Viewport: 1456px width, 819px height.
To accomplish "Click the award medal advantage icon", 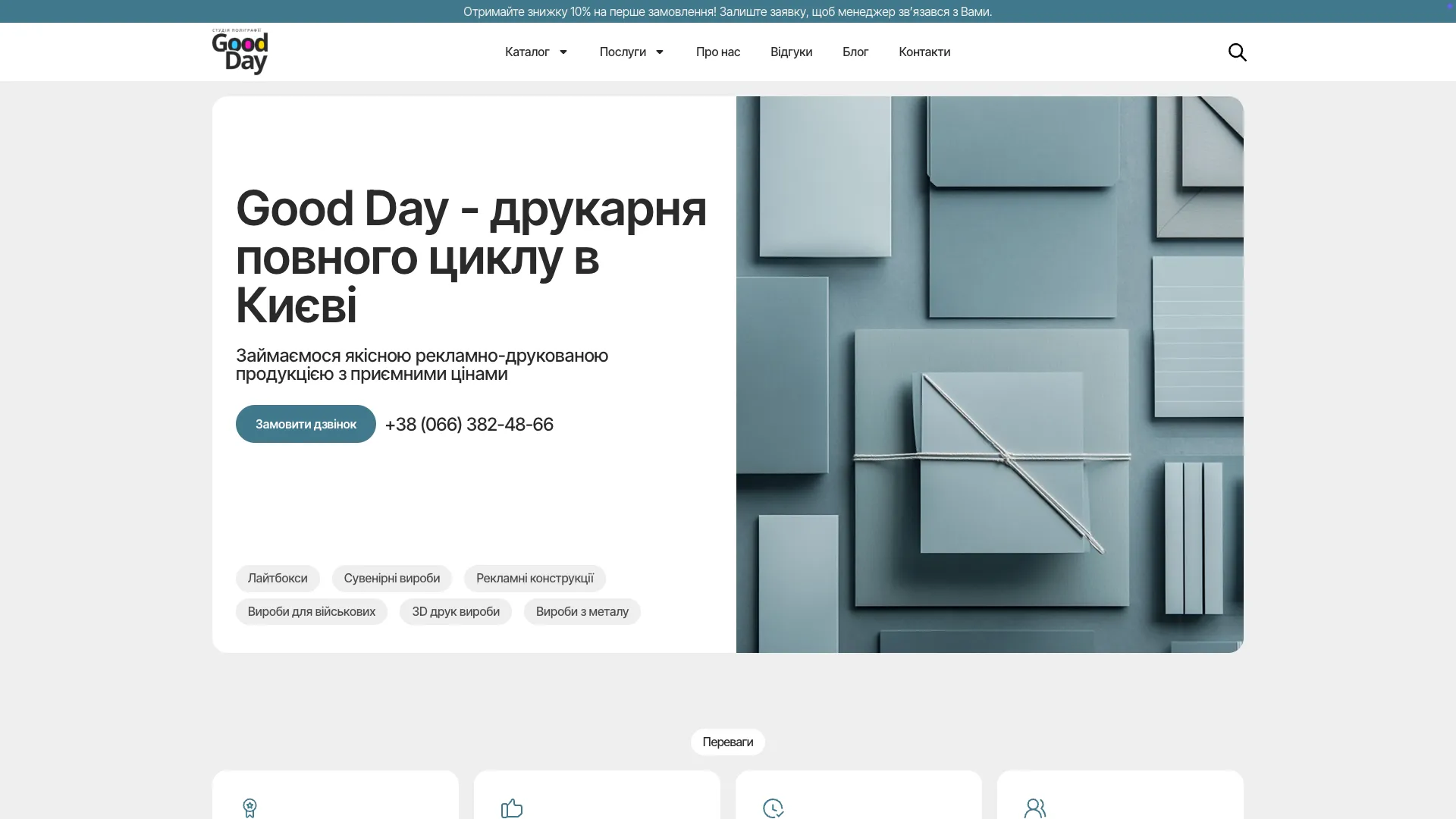I will (x=250, y=808).
